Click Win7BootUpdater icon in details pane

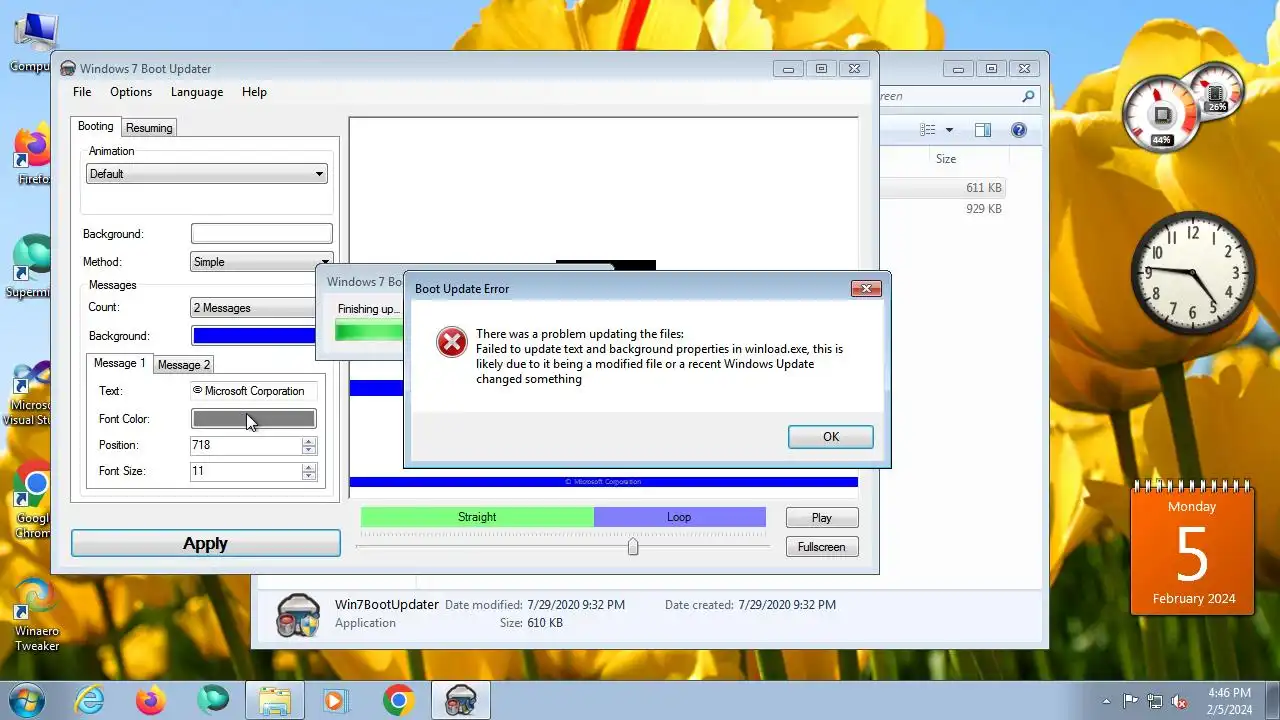(x=298, y=615)
